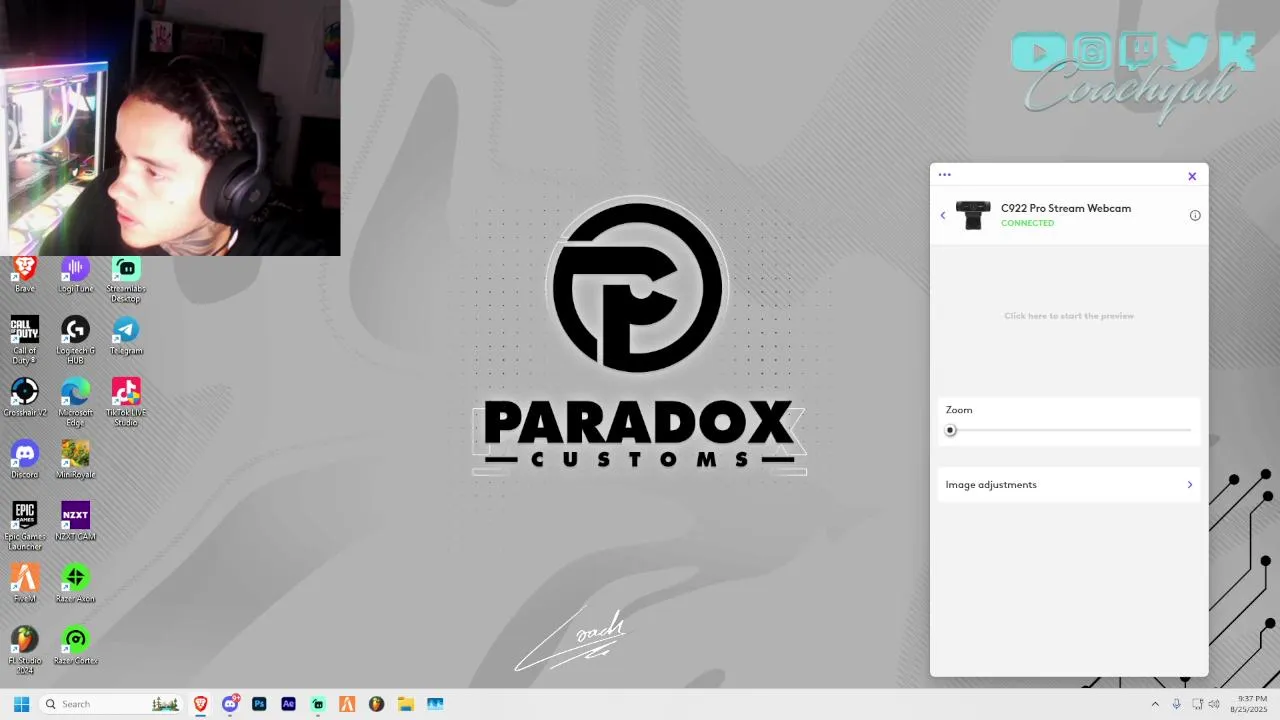1280x720 pixels.
Task: Select the Microsoft Edge desktop icon
Action: 75,402
